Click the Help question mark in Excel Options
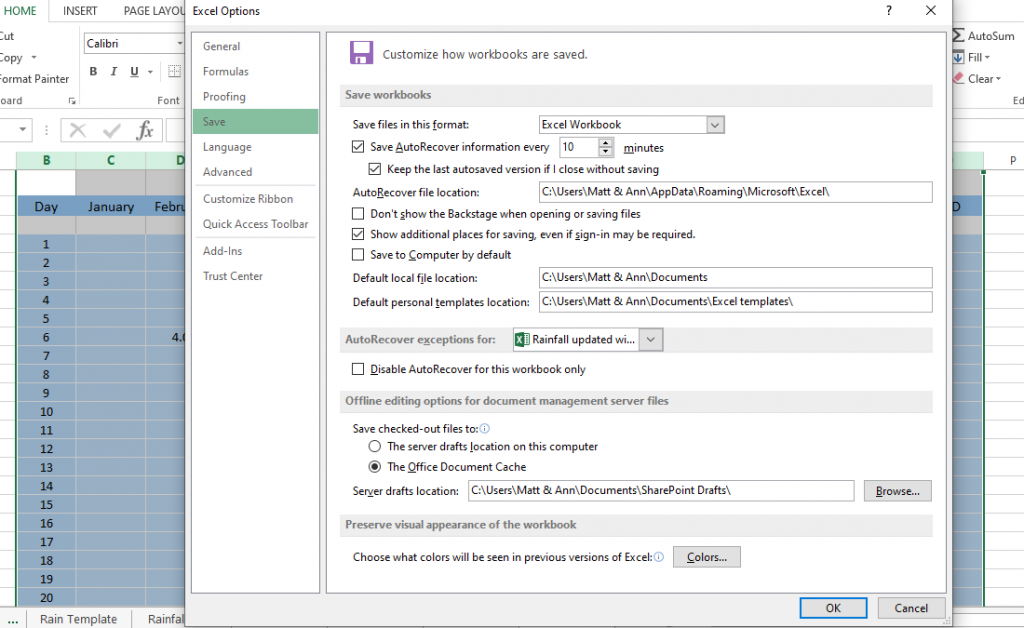Image resolution: width=1024 pixels, height=628 pixels. tap(889, 10)
